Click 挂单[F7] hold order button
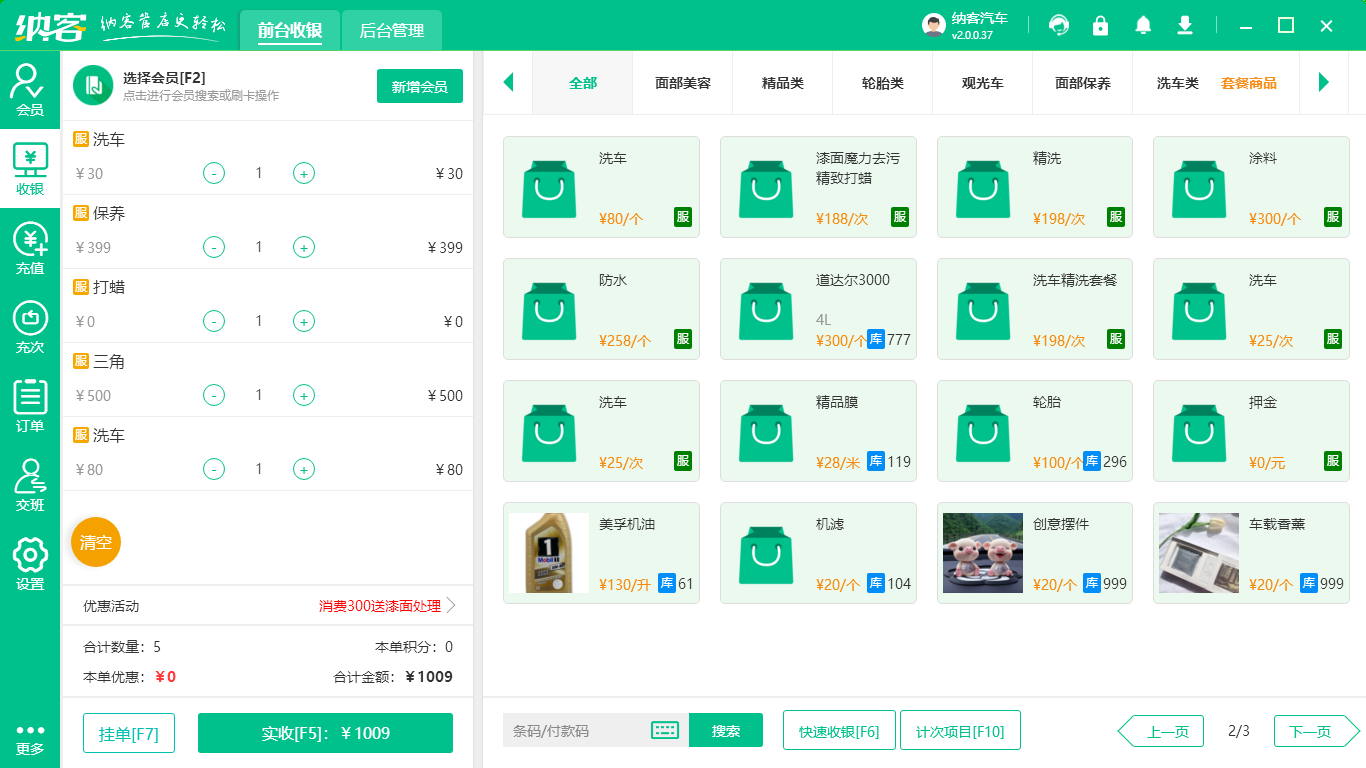The width and height of the screenshot is (1366, 768). pyautogui.click(x=129, y=733)
